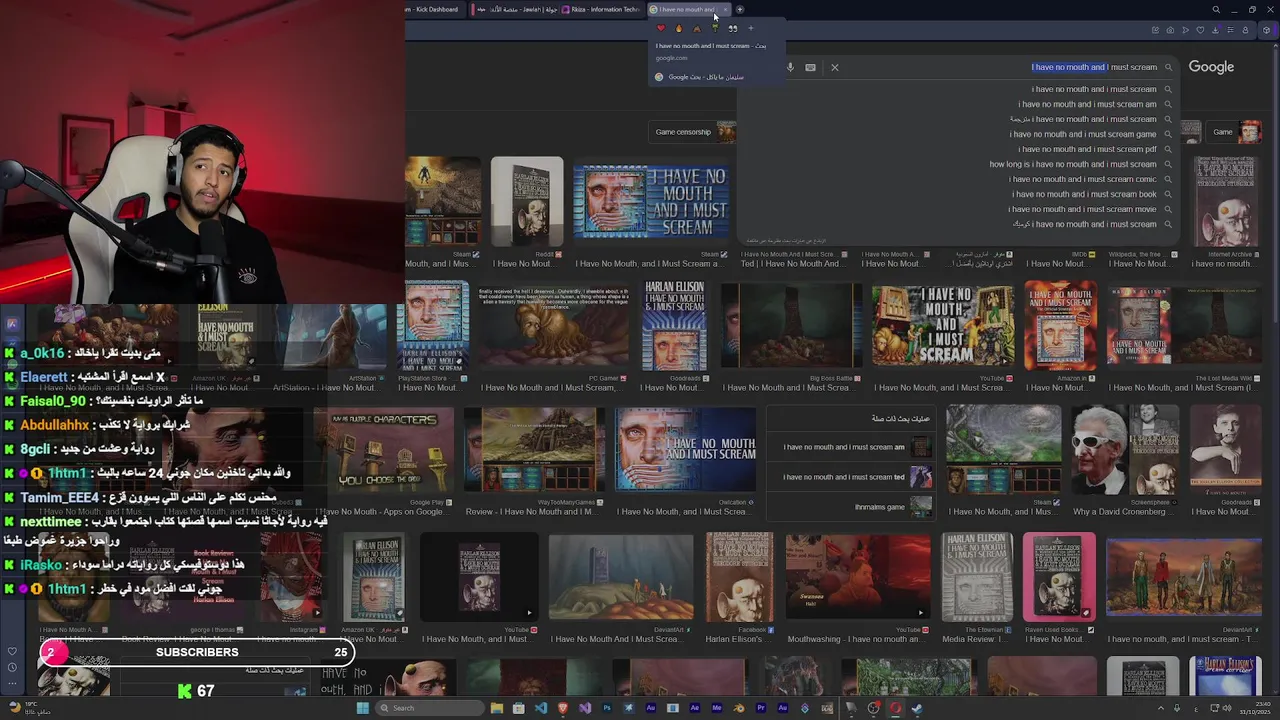Open the browser tab search magnifier
The height and width of the screenshot is (720, 1280).
1216,10
